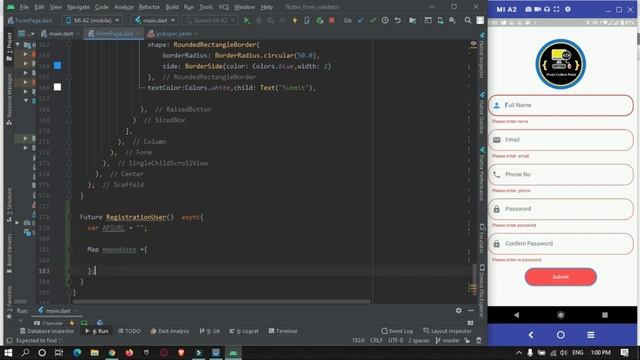Tap the Password field in the app
The image size is (640, 360).
click(561, 209)
